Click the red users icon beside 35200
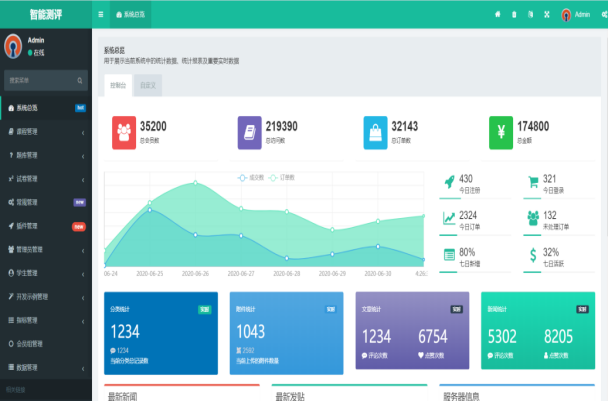 coord(124,132)
